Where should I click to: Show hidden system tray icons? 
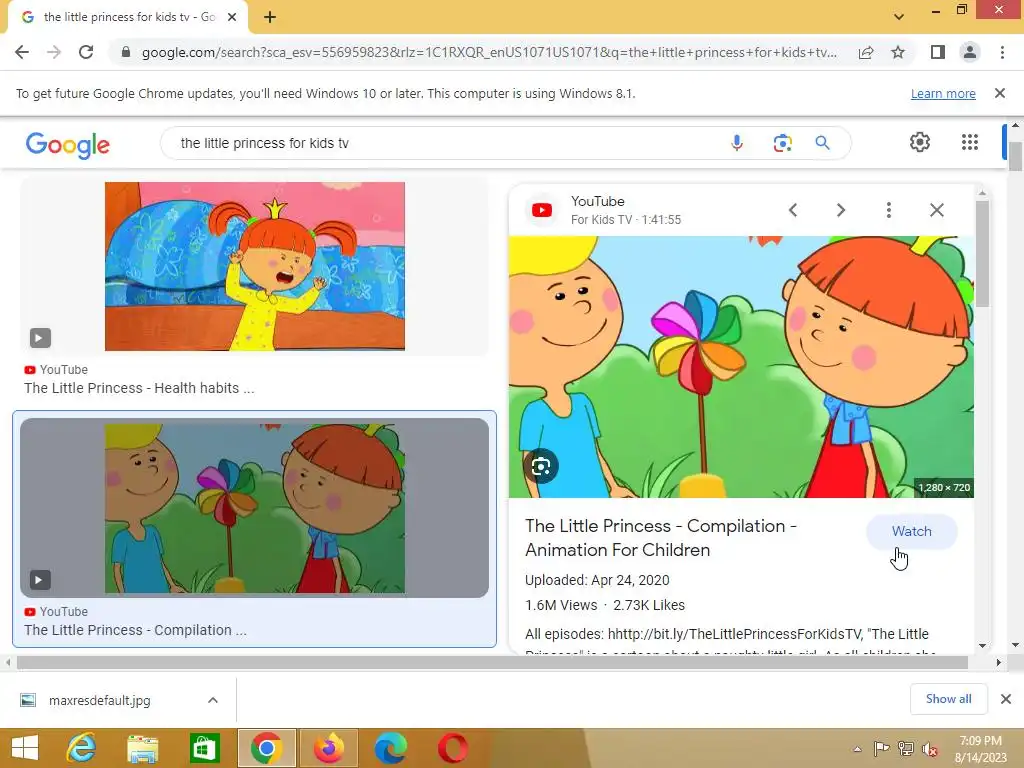(857, 749)
